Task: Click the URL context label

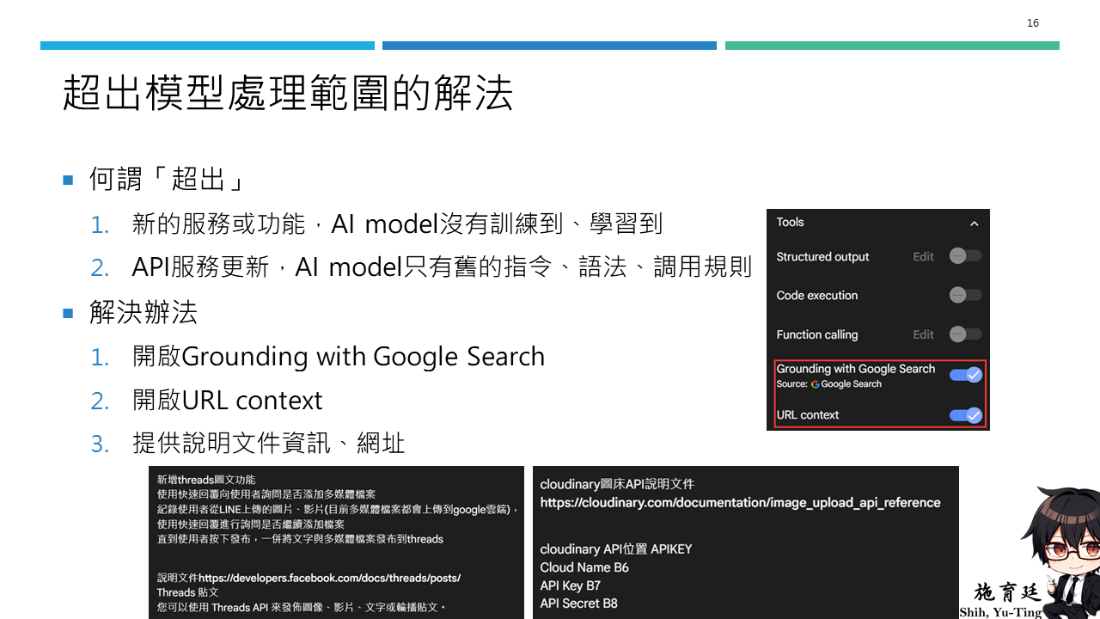Action: click(807, 415)
